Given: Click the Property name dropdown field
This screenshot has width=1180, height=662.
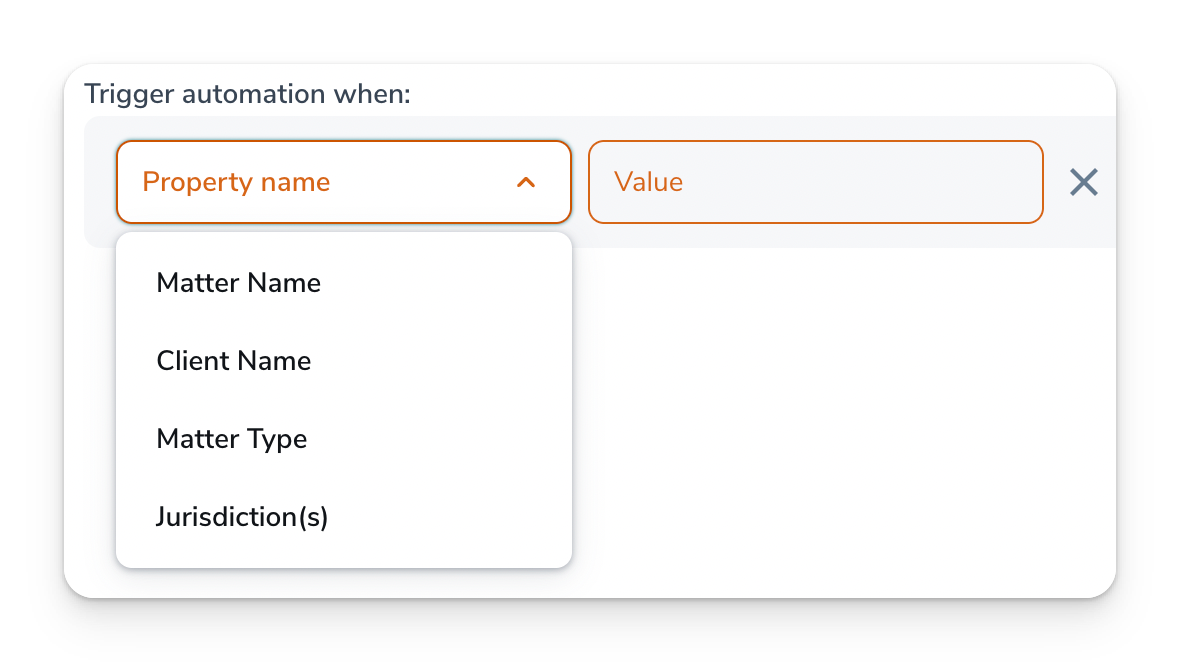Looking at the screenshot, I should tap(343, 182).
